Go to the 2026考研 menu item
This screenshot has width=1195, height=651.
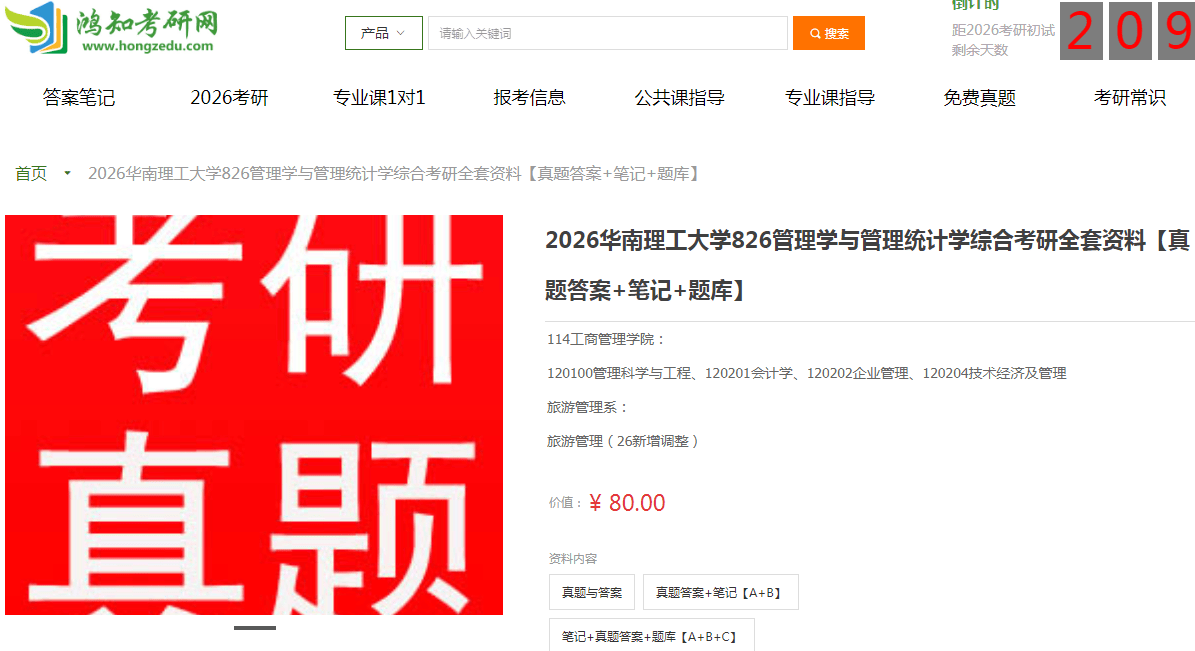(229, 98)
